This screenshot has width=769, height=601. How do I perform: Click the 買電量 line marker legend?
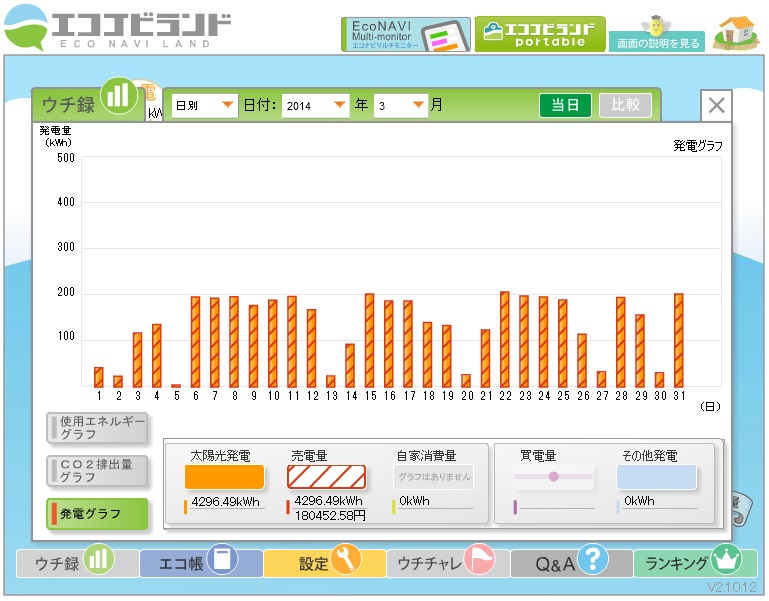pyautogui.click(x=554, y=476)
